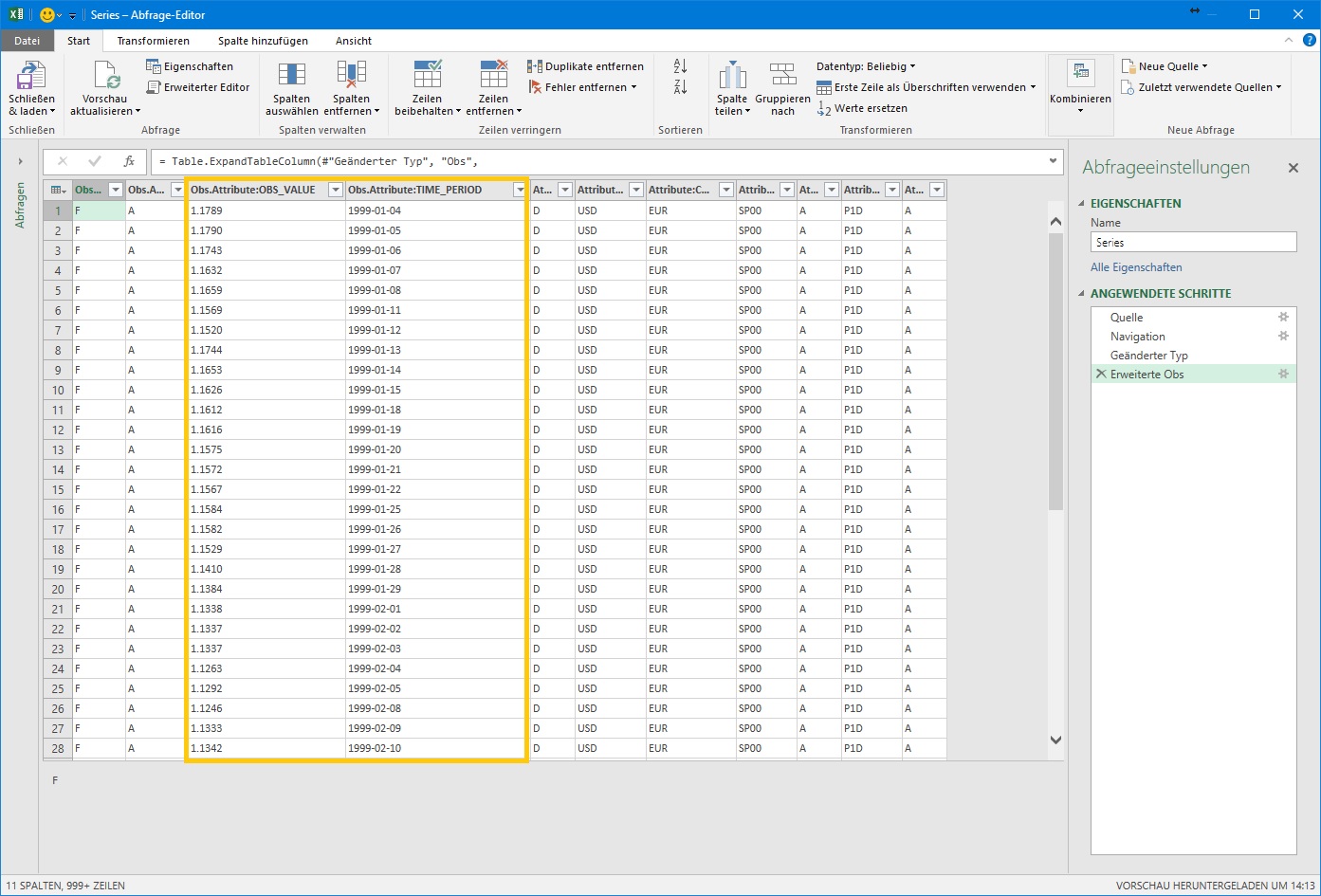The width and height of the screenshot is (1321, 896).
Task: Click inside the query Name field
Action: 1192,242
